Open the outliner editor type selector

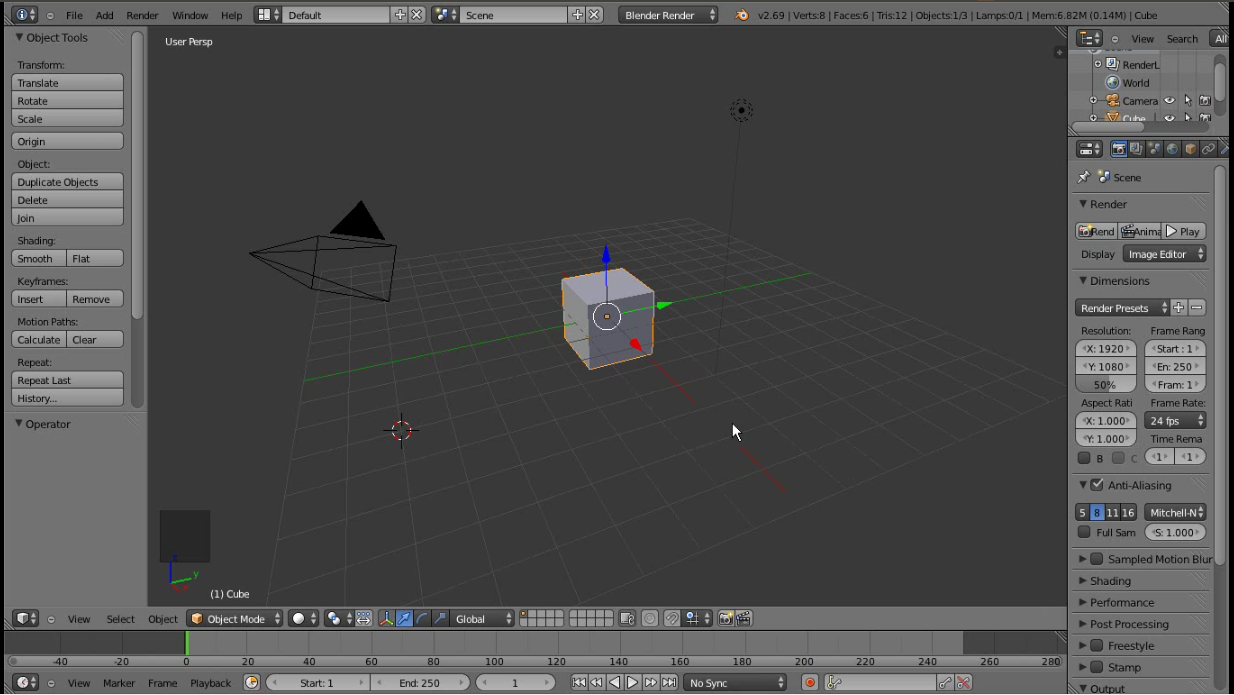point(1089,38)
